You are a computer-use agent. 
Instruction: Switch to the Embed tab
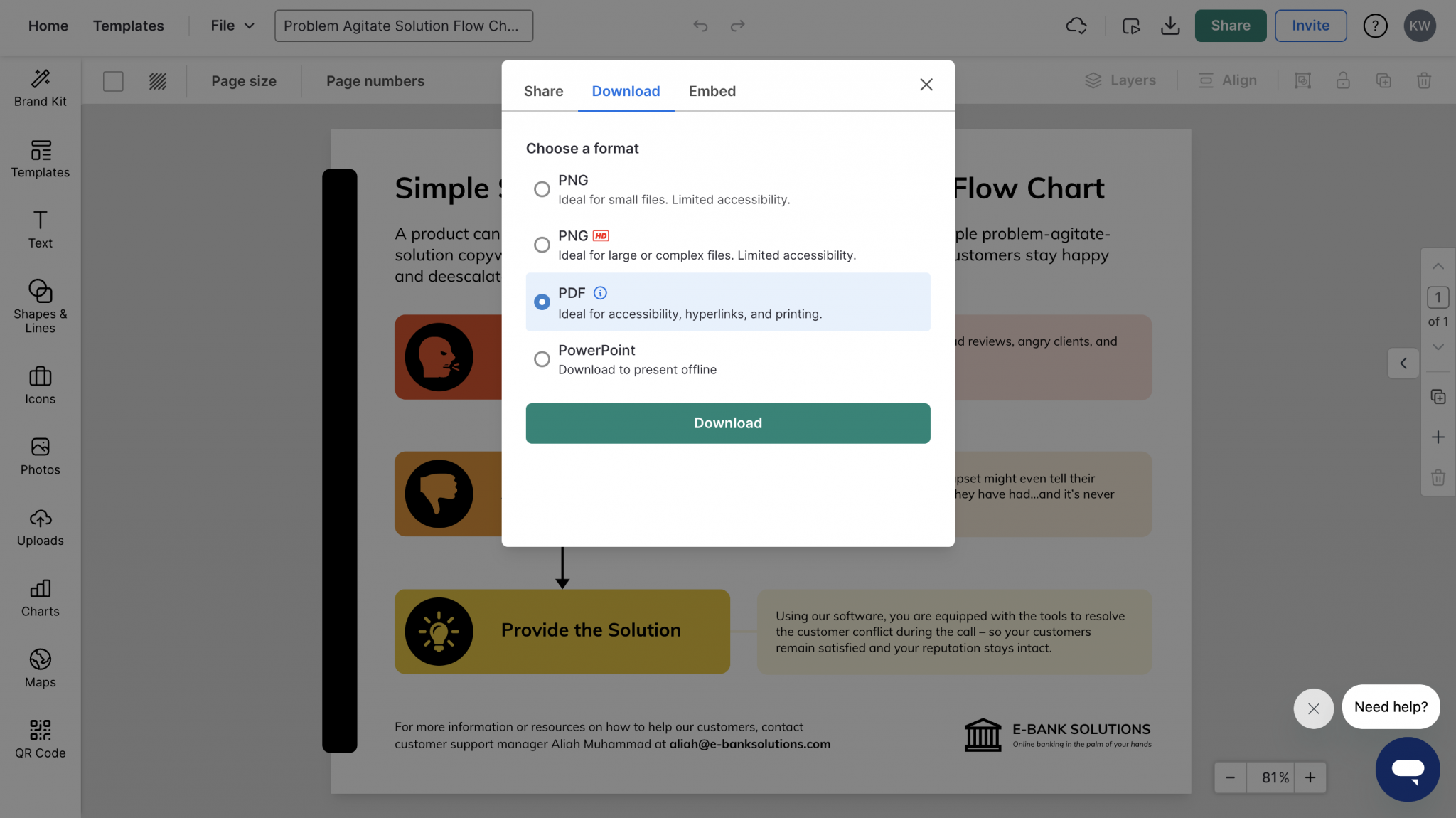click(x=711, y=91)
